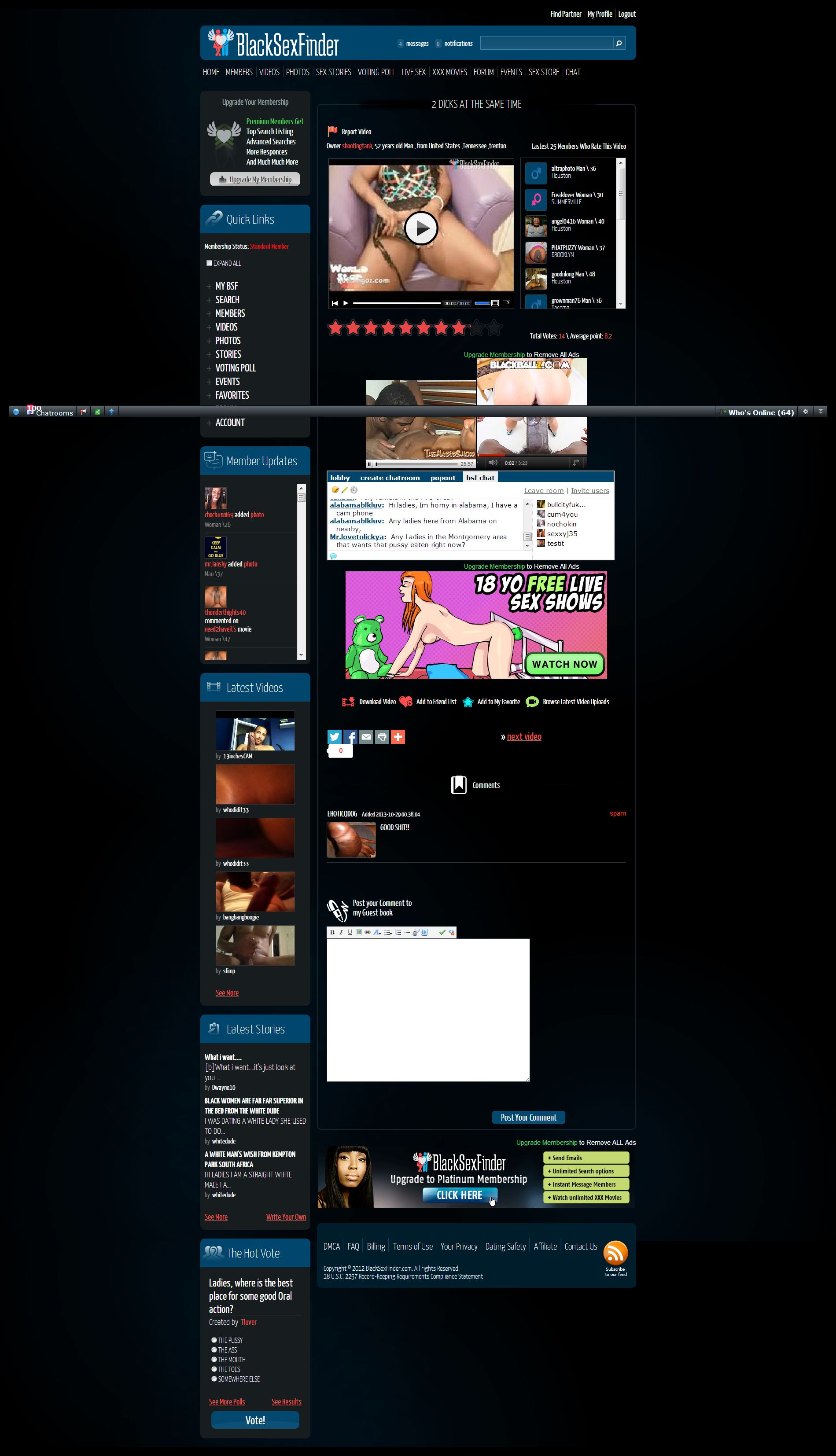Click the green share icon on chat bar
Image resolution: width=836 pixels, height=1456 pixels.
click(98, 412)
